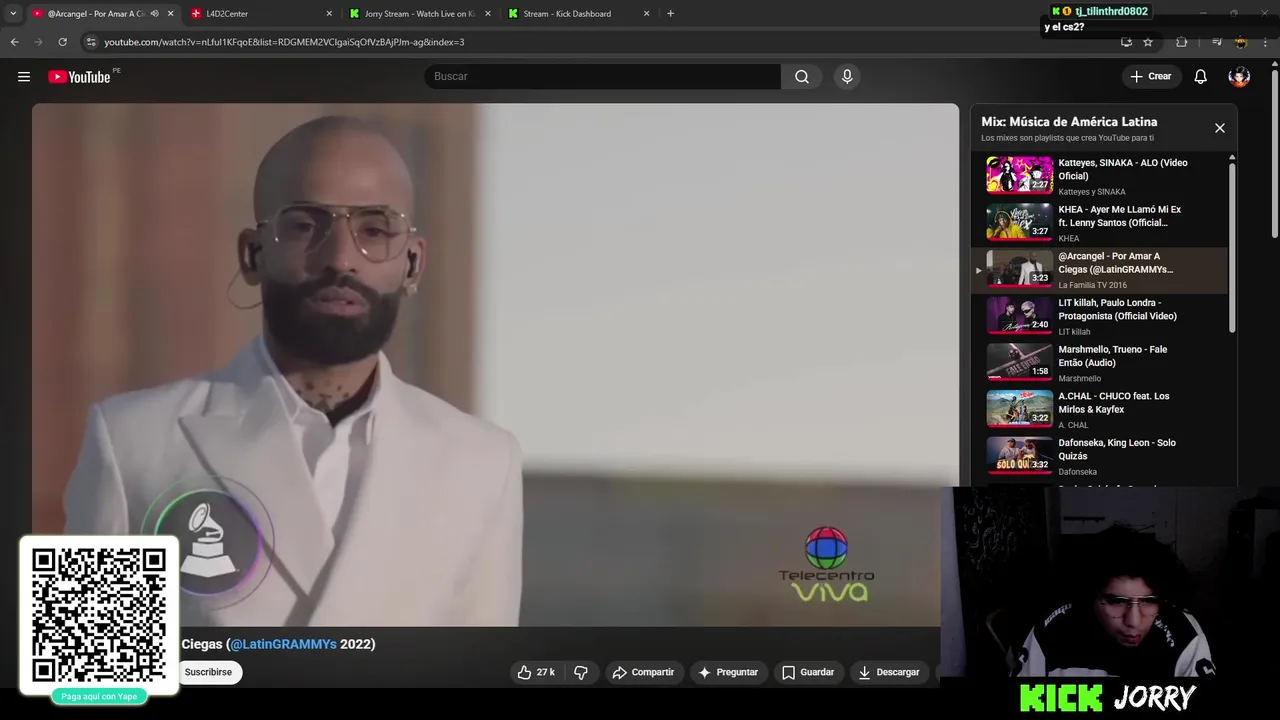Click the video player to pause
The width and height of the screenshot is (1280, 720).
(x=495, y=365)
